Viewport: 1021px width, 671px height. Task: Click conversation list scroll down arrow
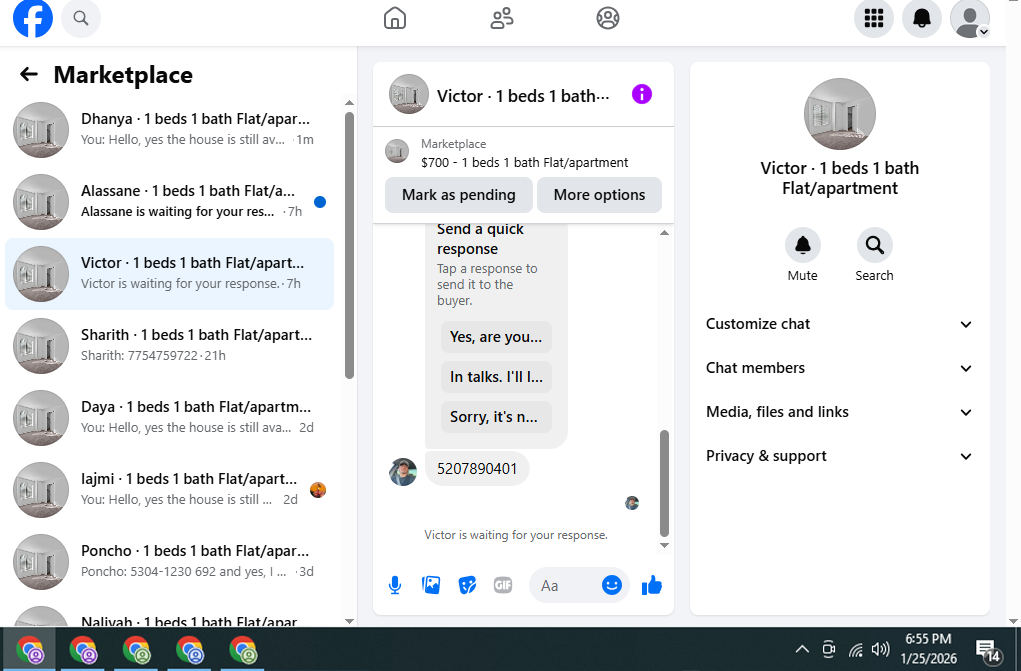[350, 621]
